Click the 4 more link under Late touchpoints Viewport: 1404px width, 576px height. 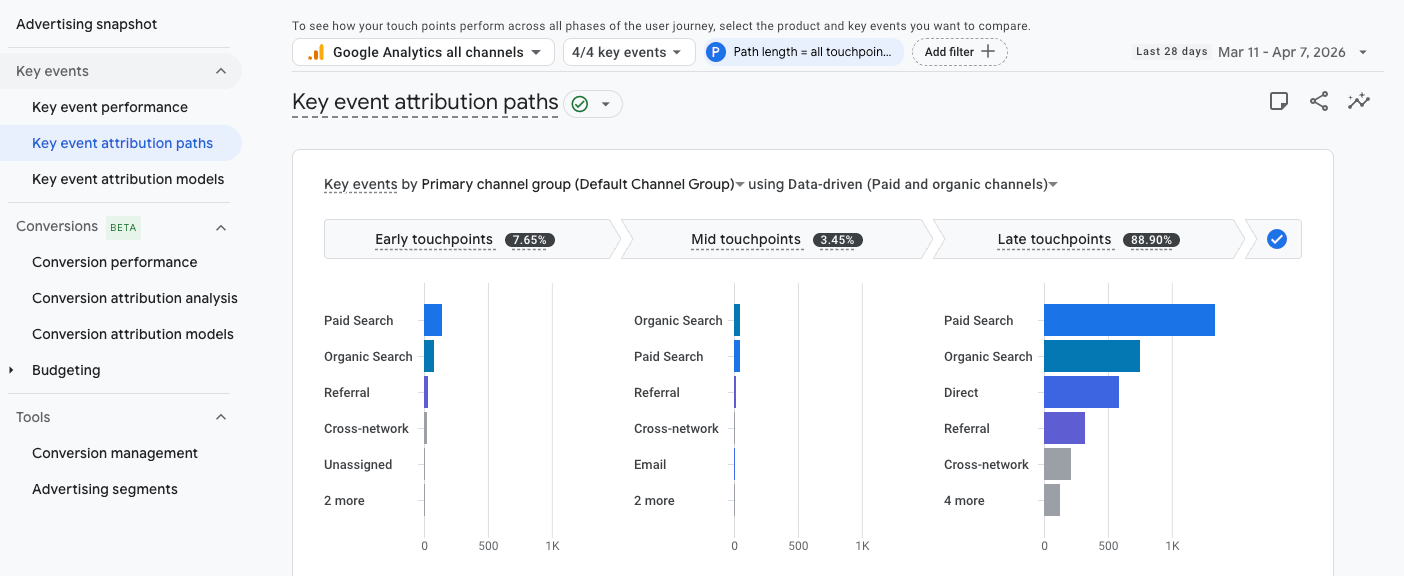point(964,500)
